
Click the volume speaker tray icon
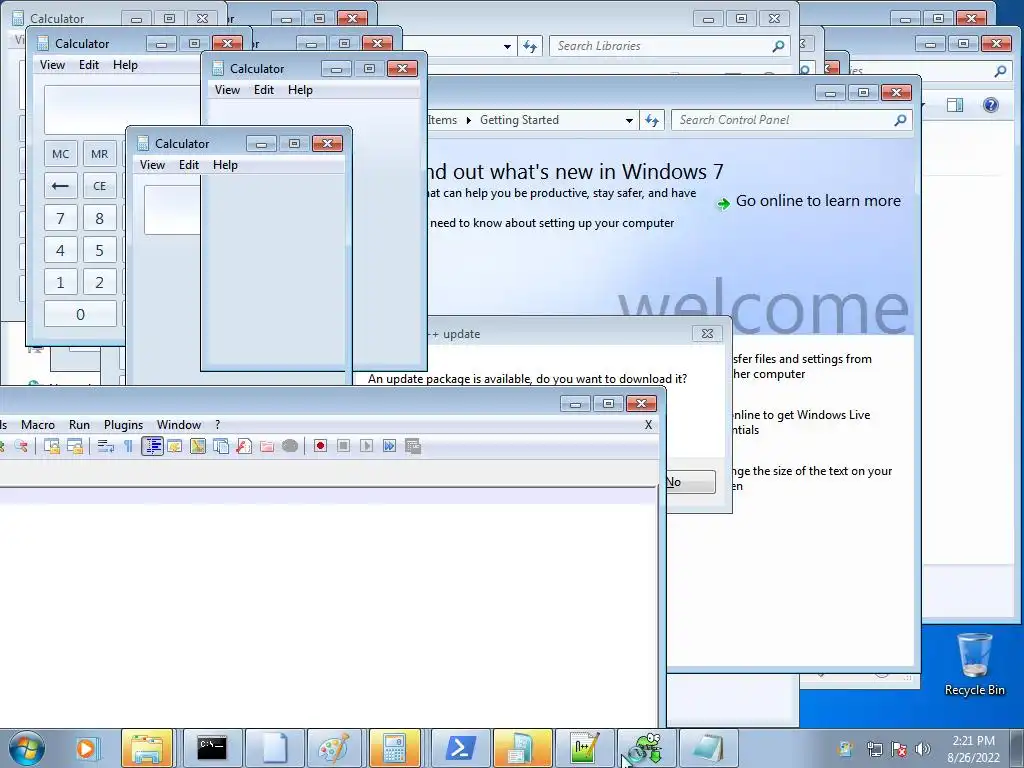923,749
